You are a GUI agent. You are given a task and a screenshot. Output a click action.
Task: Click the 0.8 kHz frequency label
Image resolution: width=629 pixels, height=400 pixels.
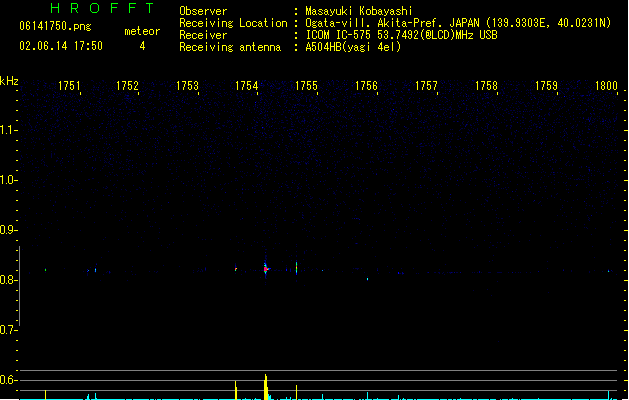point(8,280)
